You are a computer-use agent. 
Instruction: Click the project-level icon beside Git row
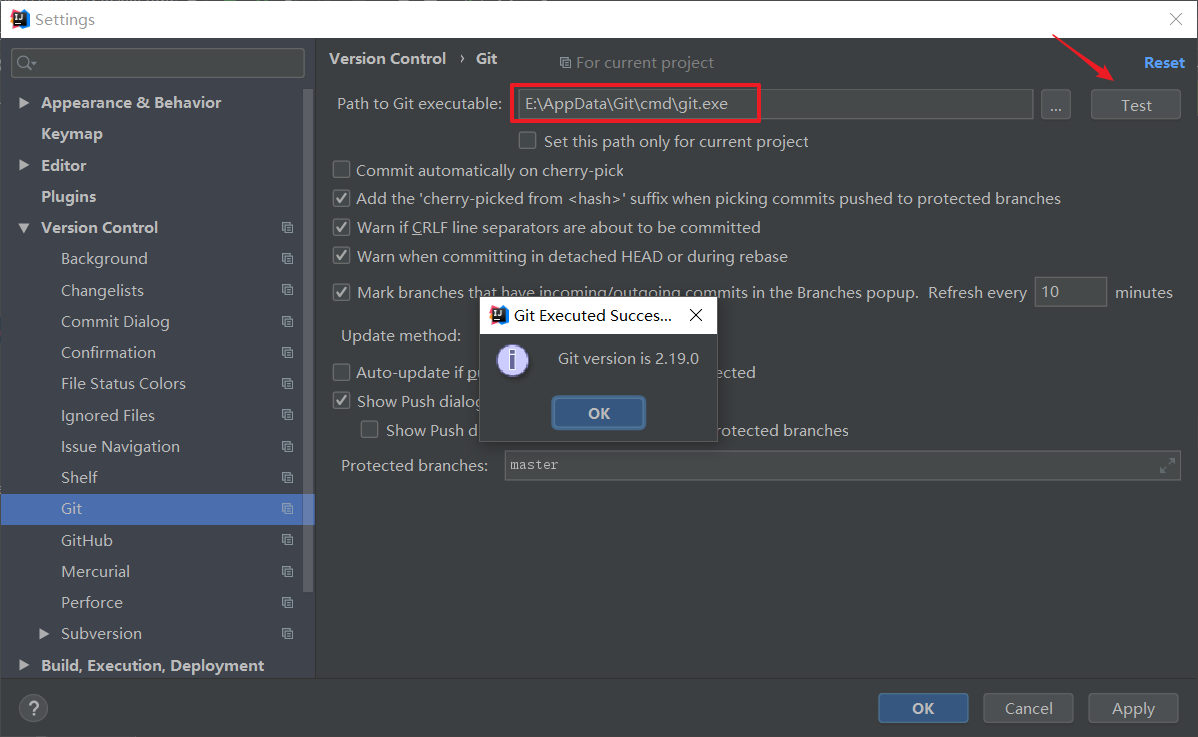click(287, 509)
